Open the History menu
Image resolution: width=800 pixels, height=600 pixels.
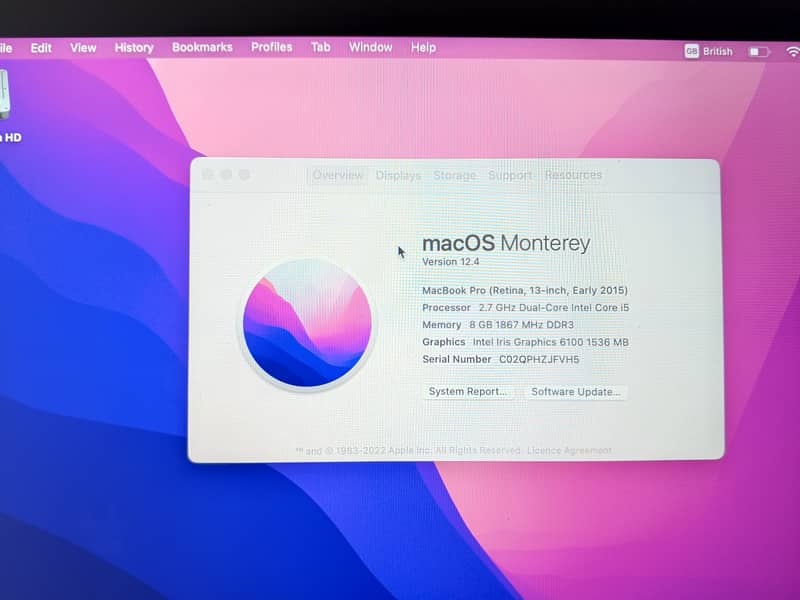[134, 47]
